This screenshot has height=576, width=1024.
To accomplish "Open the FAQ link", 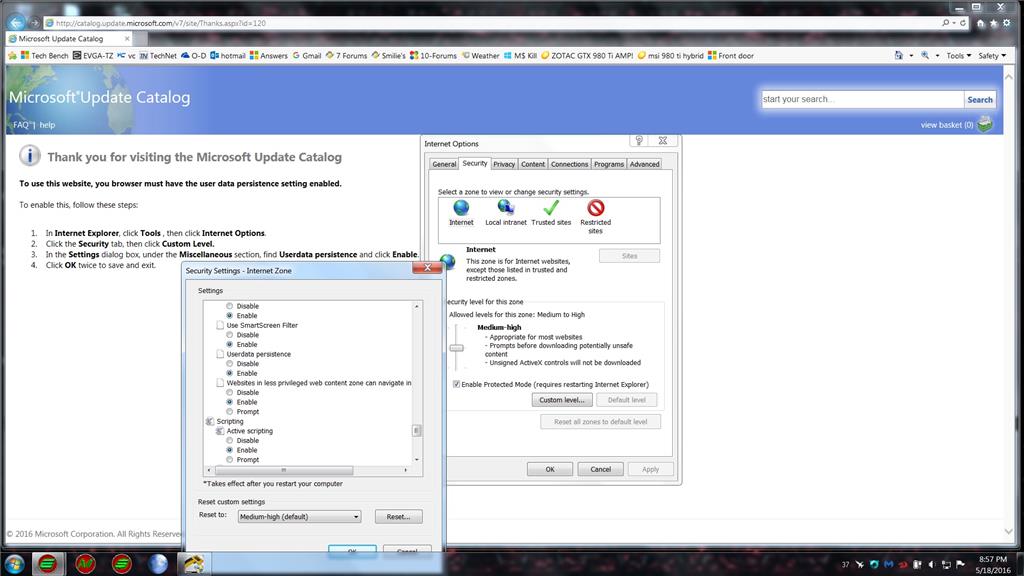I will [21, 125].
